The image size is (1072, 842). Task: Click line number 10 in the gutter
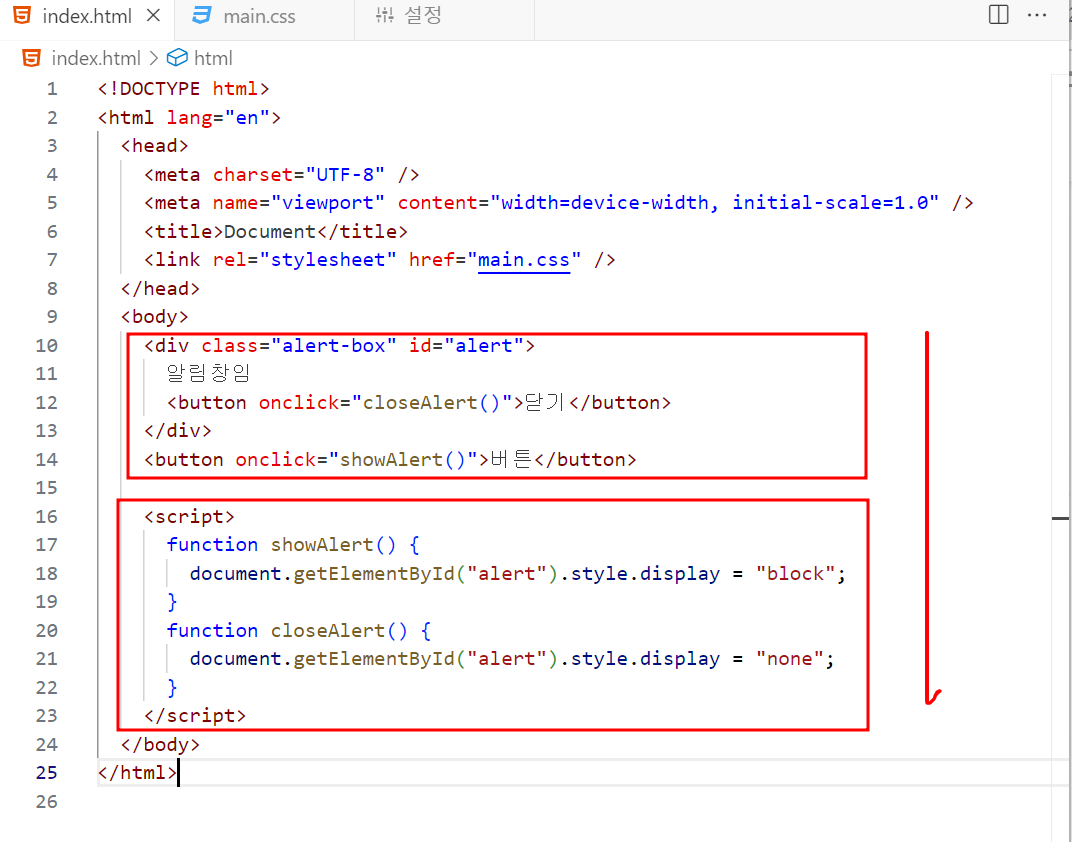click(x=46, y=346)
